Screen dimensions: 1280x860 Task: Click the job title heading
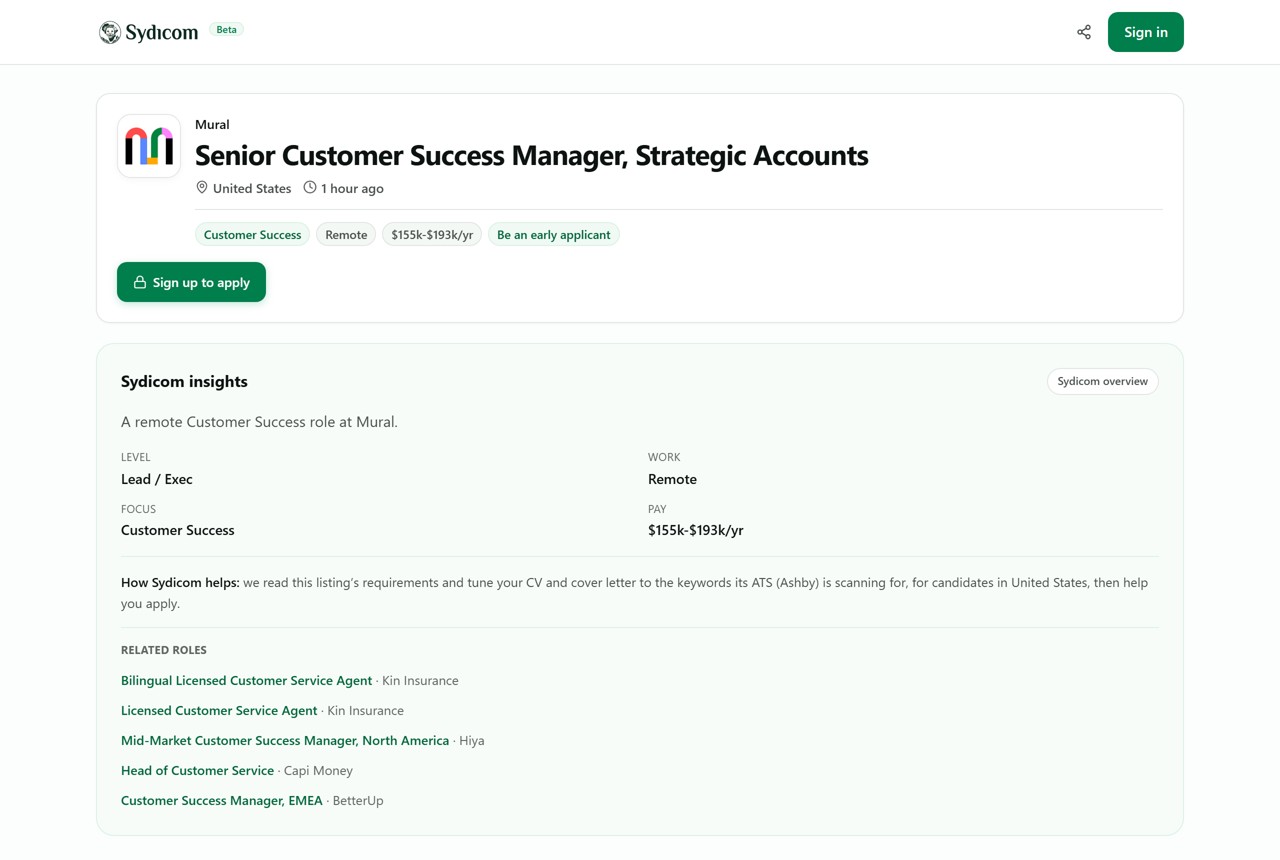532,155
